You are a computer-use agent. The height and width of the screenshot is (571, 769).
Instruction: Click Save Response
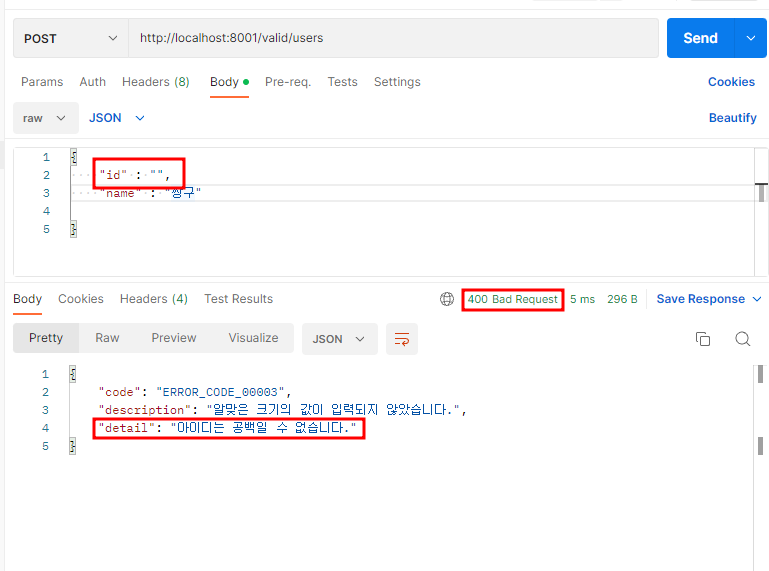tap(700, 299)
